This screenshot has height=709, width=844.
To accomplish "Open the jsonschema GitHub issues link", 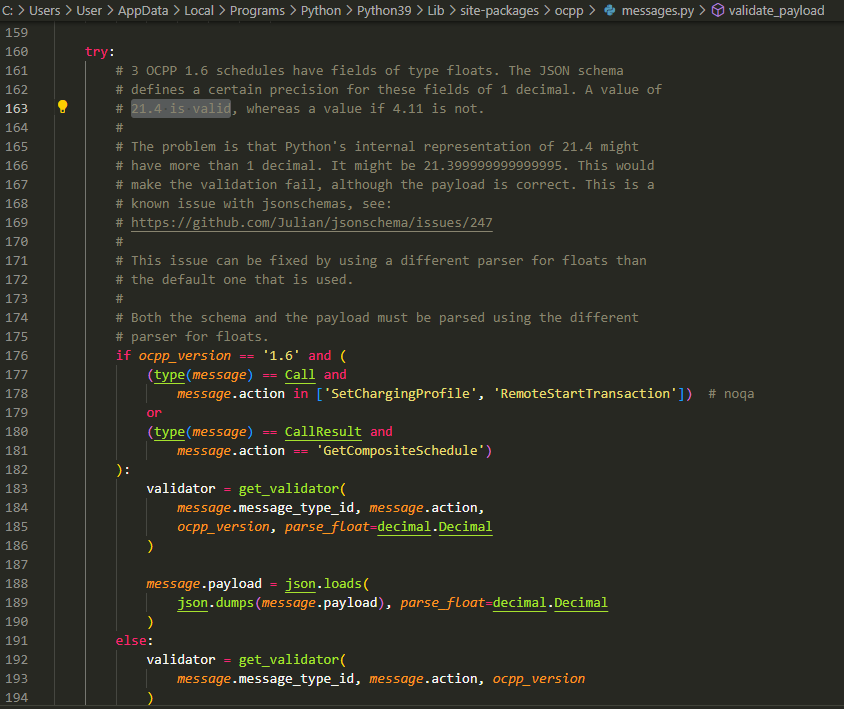I will (x=312, y=222).
